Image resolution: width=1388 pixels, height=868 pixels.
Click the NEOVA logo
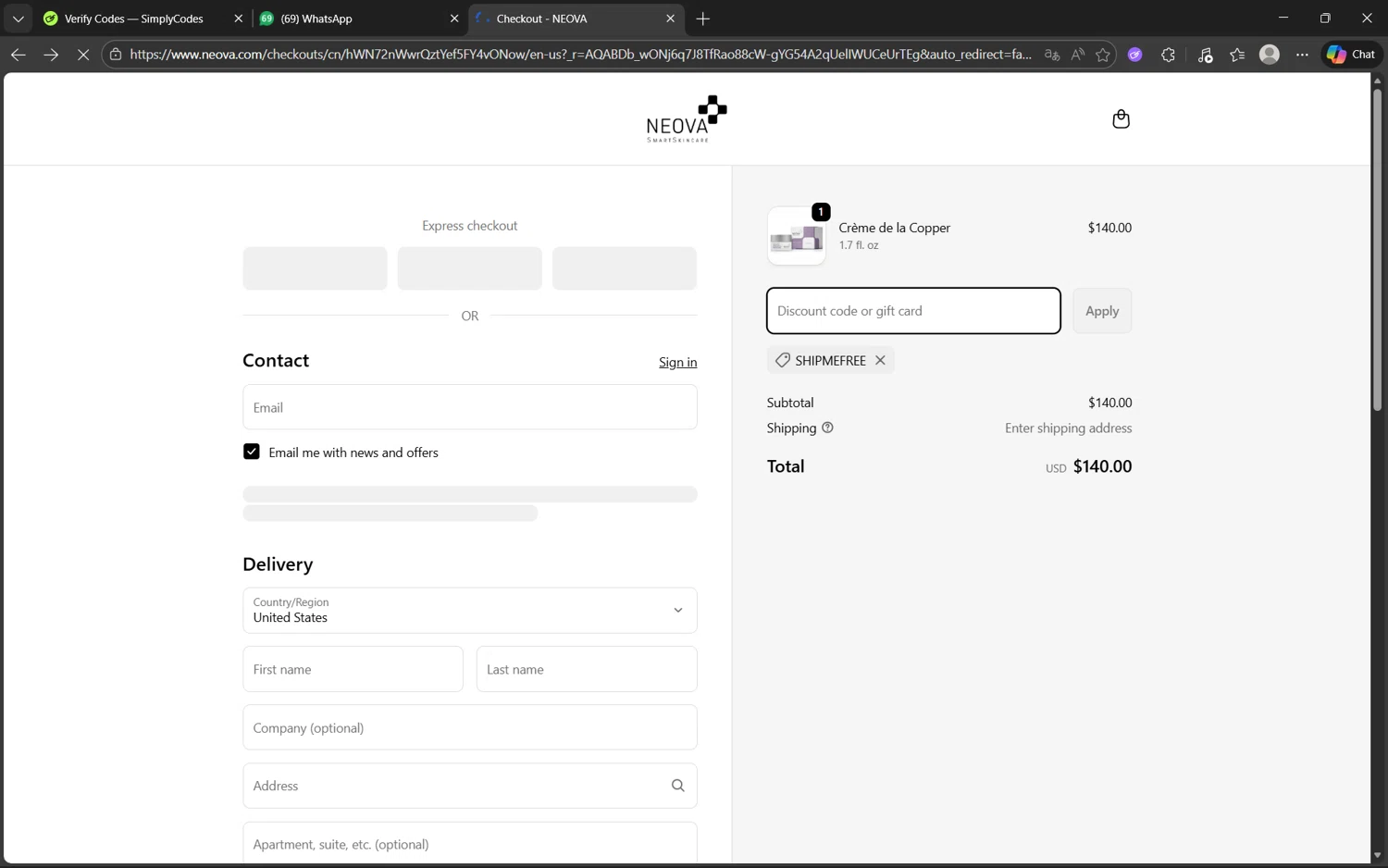[x=687, y=118]
